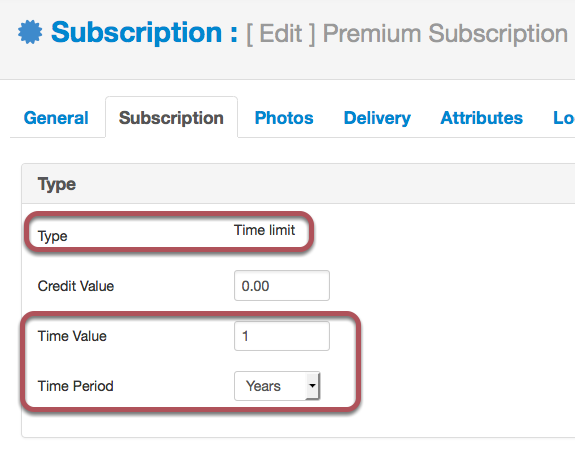
Task: Click the Edit text in header
Action: point(281,33)
